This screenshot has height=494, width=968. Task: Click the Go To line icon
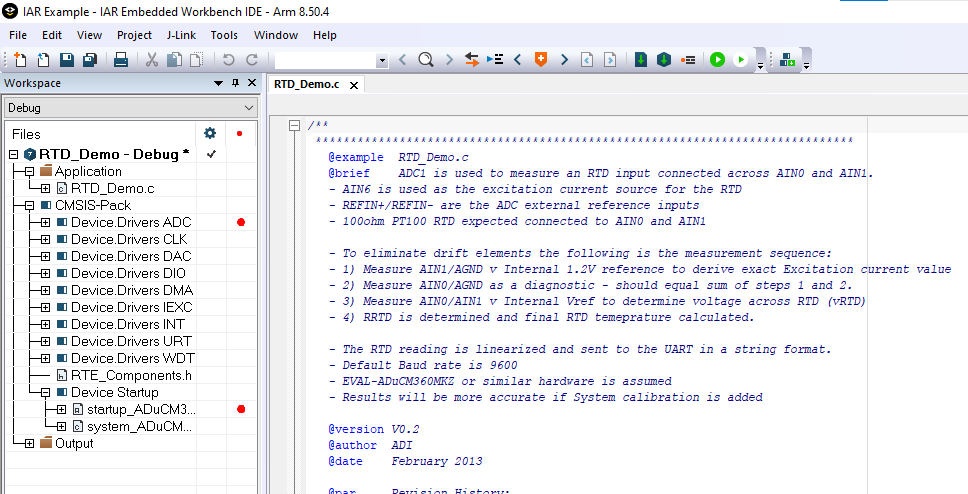tap(495, 60)
